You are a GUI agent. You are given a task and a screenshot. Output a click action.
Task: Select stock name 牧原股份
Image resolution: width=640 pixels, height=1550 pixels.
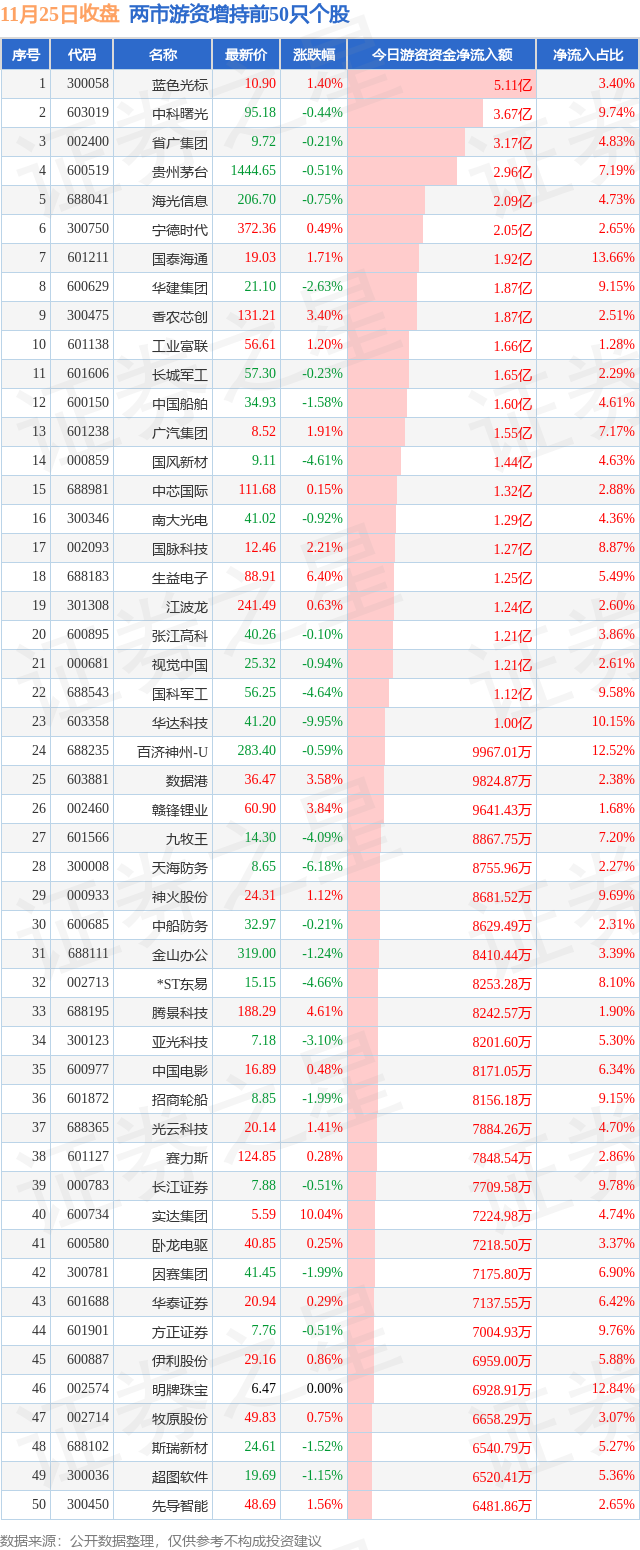(x=180, y=1418)
